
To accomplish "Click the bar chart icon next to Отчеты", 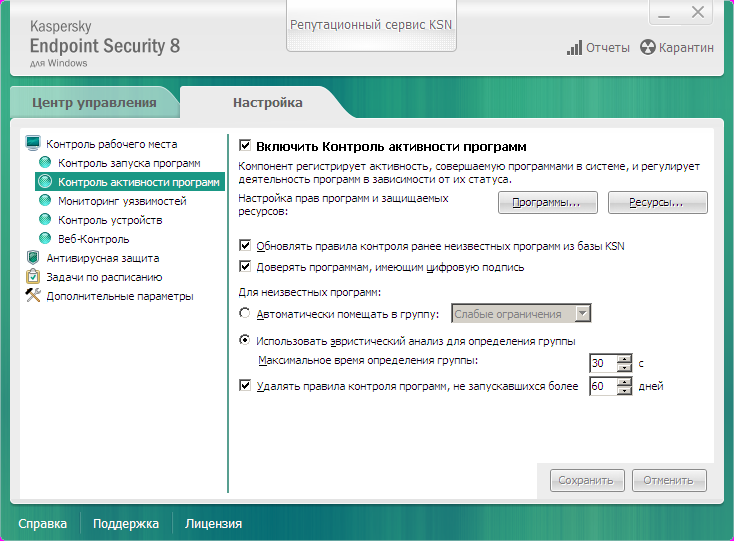I will click(574, 48).
